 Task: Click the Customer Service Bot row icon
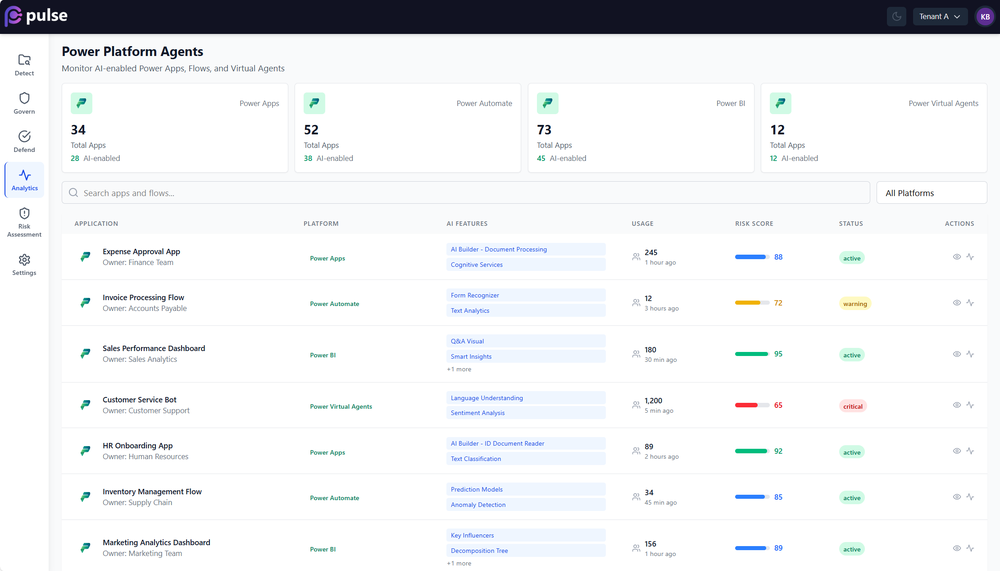85,404
